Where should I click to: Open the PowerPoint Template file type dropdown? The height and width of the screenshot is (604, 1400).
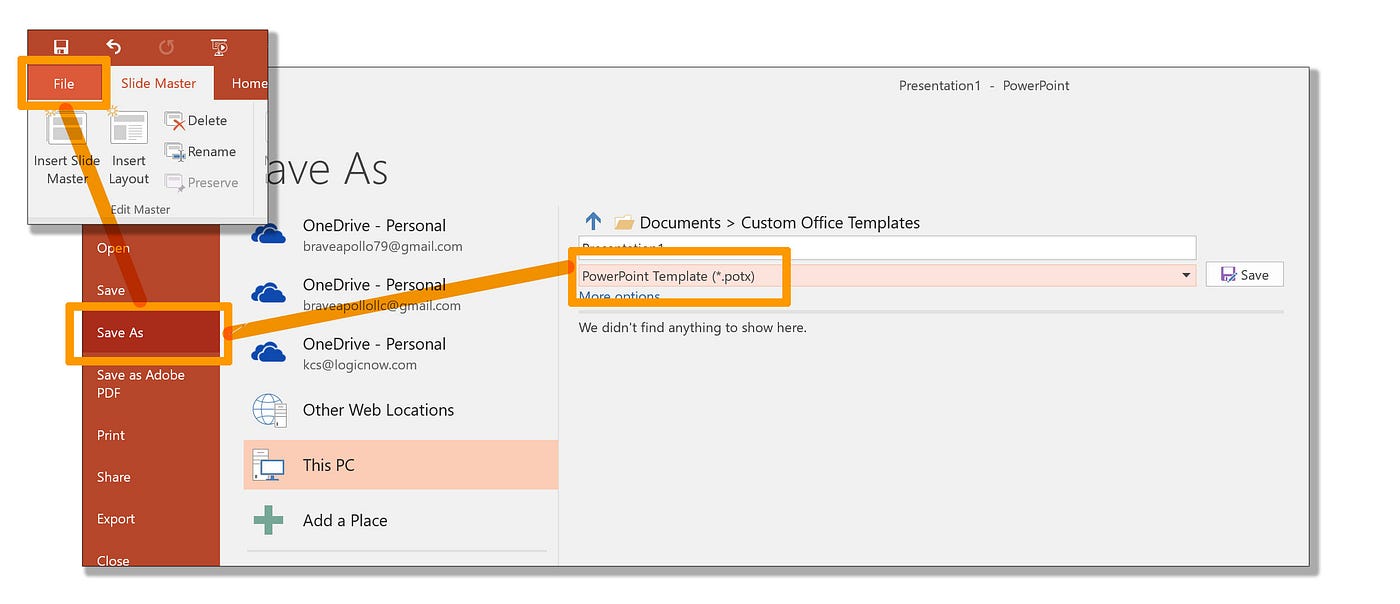887,275
